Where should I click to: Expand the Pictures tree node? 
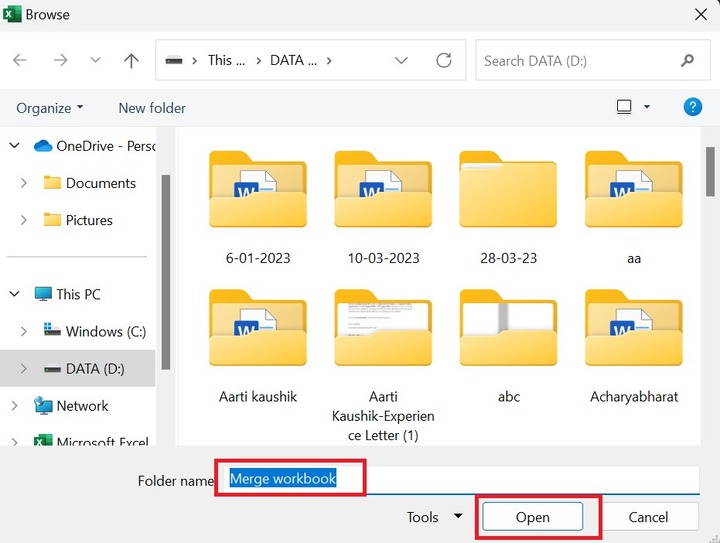(x=23, y=220)
